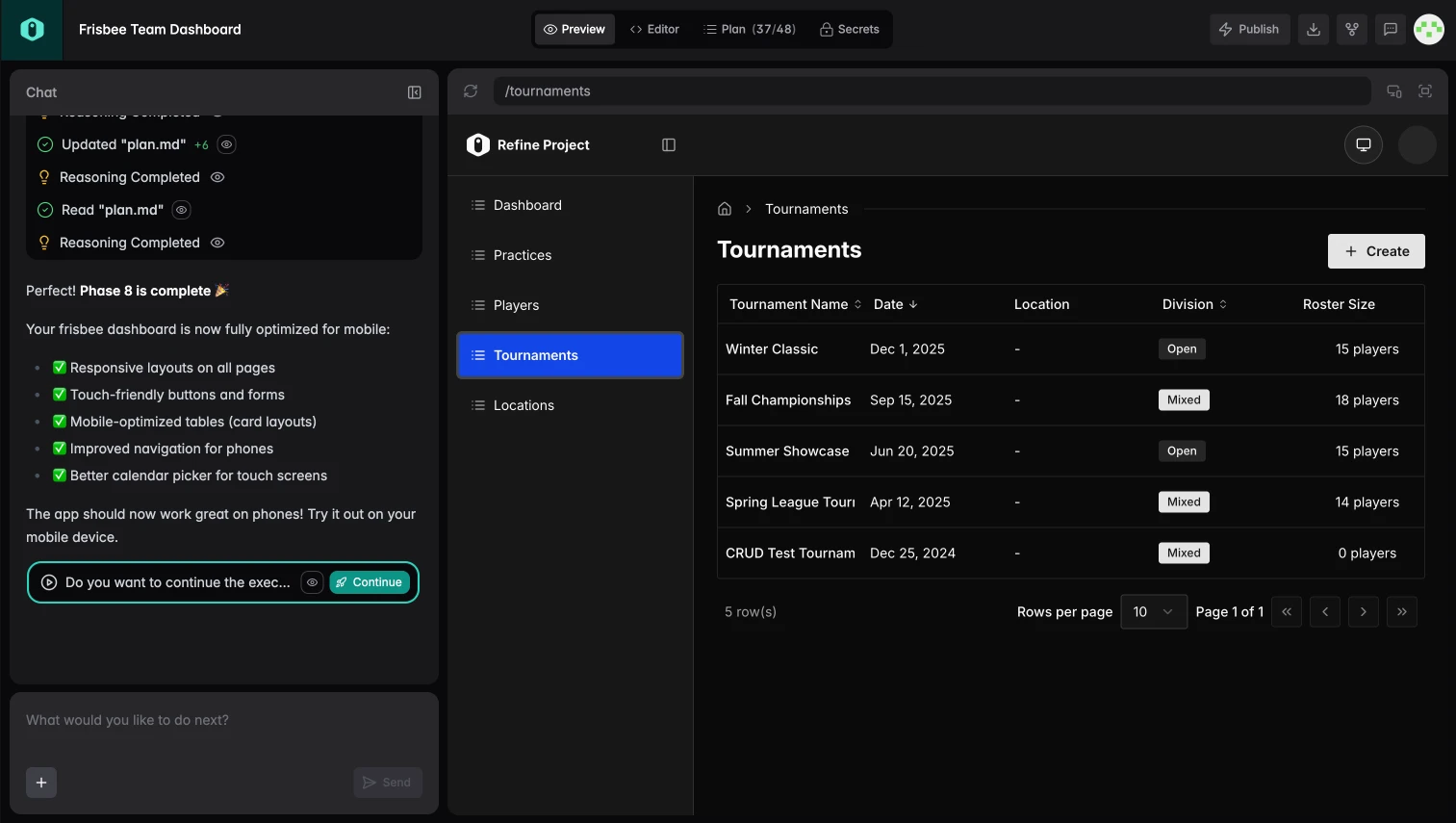
Task: Click the feedback chat bubble icon
Action: coord(1390,29)
